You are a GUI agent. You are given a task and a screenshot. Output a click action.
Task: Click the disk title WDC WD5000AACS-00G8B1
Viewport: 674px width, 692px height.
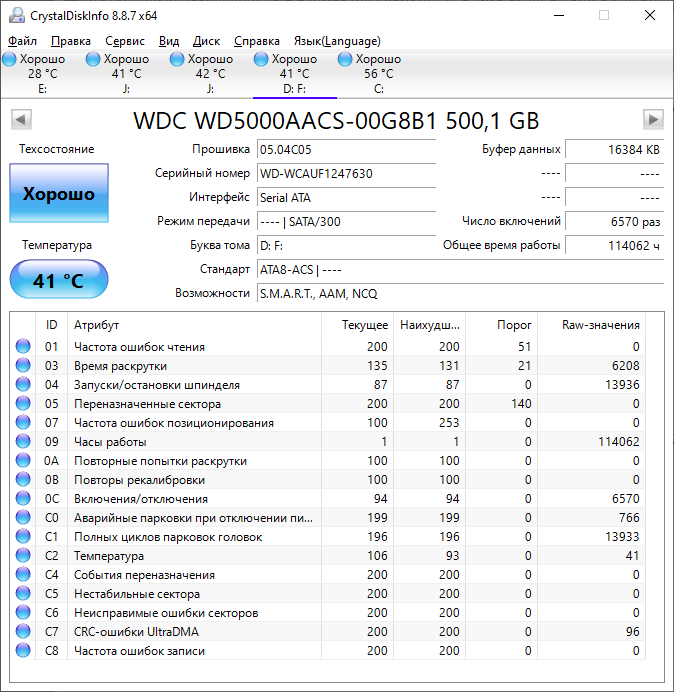[x=285, y=120]
